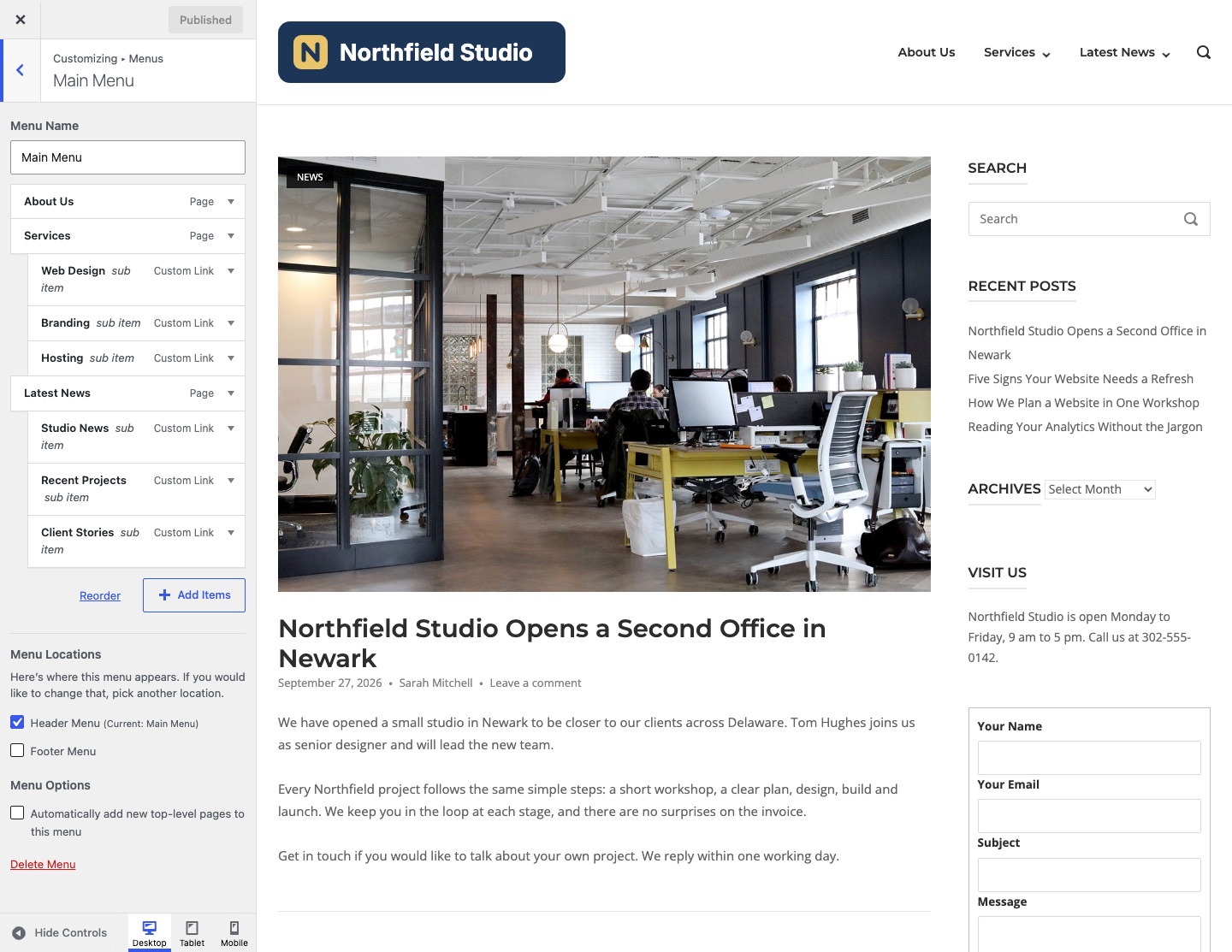Viewport: 1232px width, 952px height.
Task: Focus the Menu Name text field
Action: [x=127, y=157]
